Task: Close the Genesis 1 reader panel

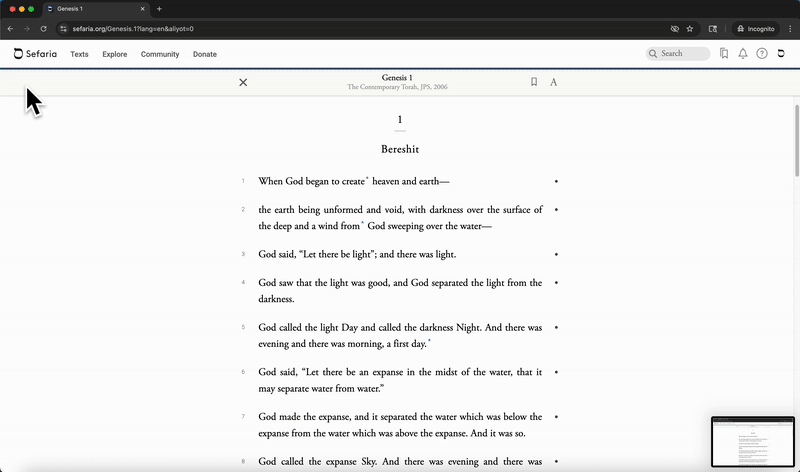Action: [x=243, y=82]
